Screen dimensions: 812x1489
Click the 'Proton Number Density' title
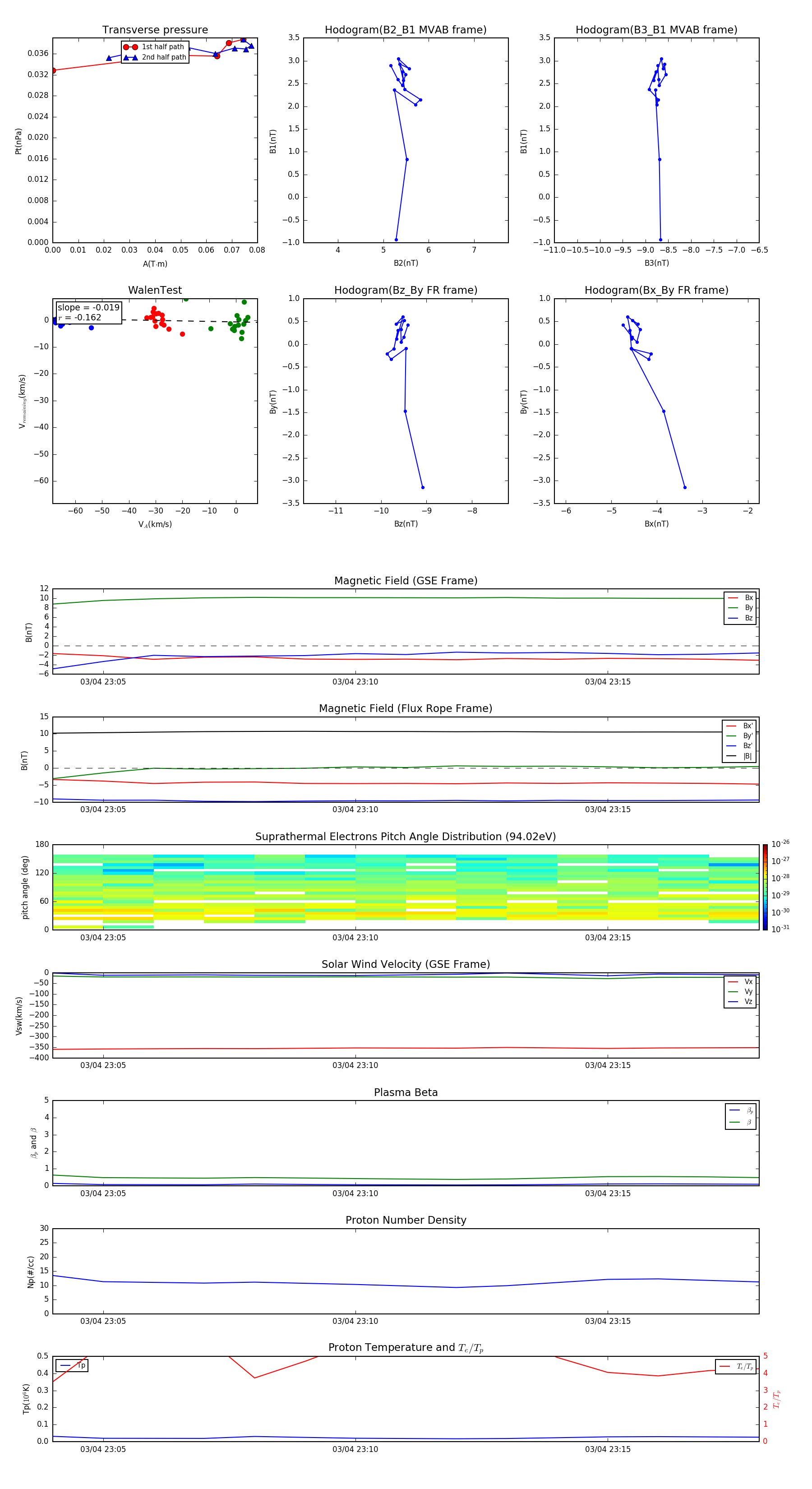(406, 1220)
